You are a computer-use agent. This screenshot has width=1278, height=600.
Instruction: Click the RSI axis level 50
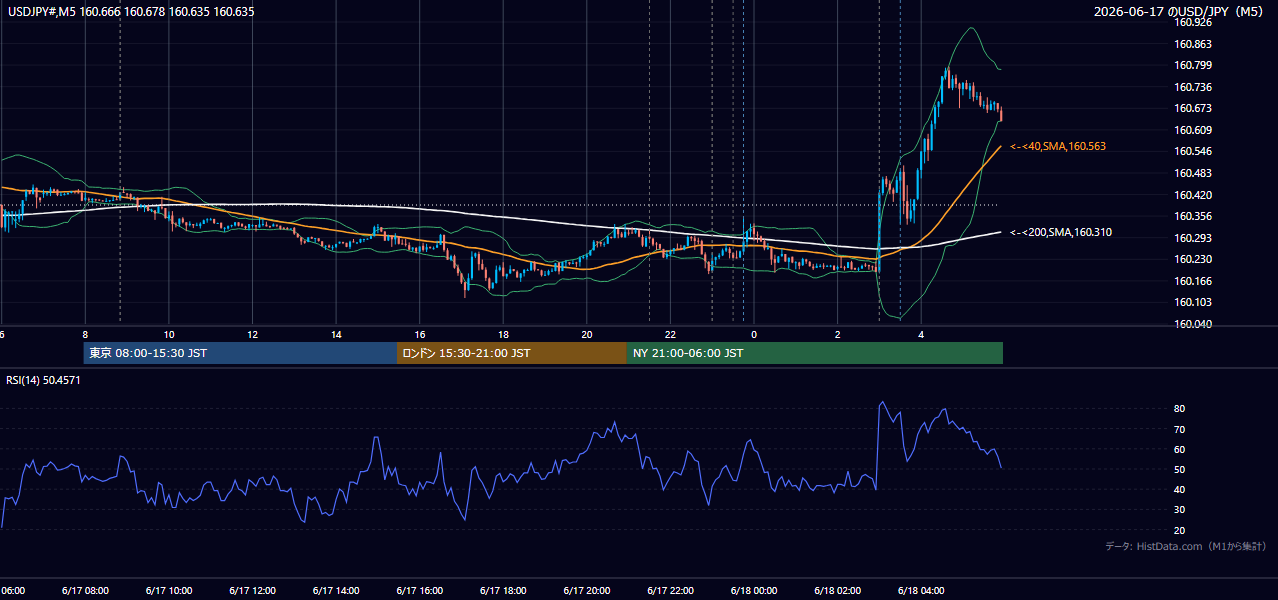tap(1180, 469)
